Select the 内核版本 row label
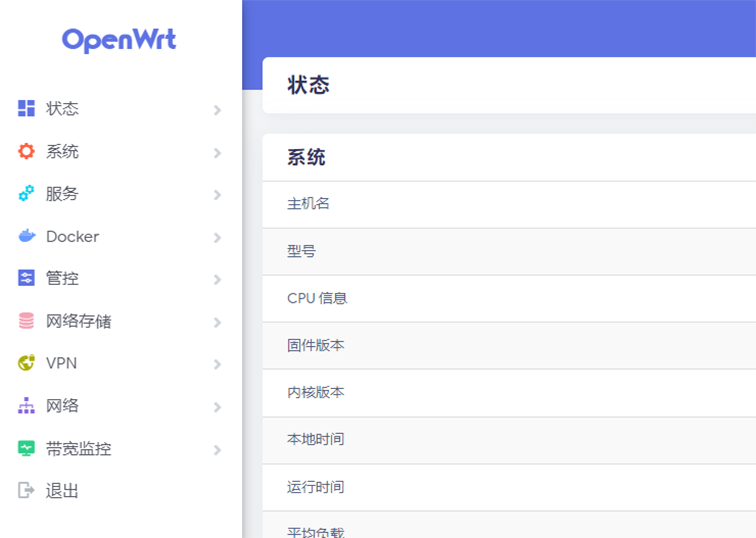The image size is (756, 538). (x=315, y=392)
